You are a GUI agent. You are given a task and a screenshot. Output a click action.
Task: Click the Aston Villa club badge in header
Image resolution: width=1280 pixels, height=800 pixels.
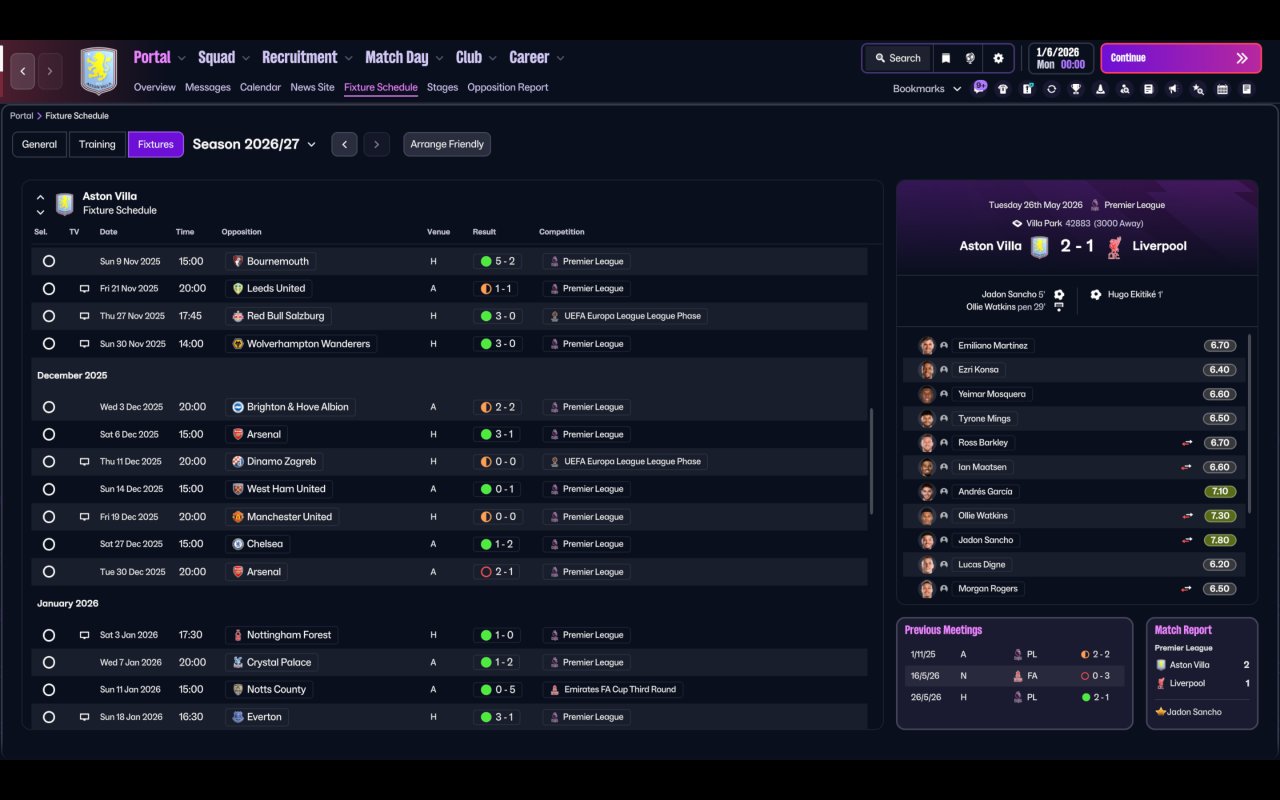point(99,71)
